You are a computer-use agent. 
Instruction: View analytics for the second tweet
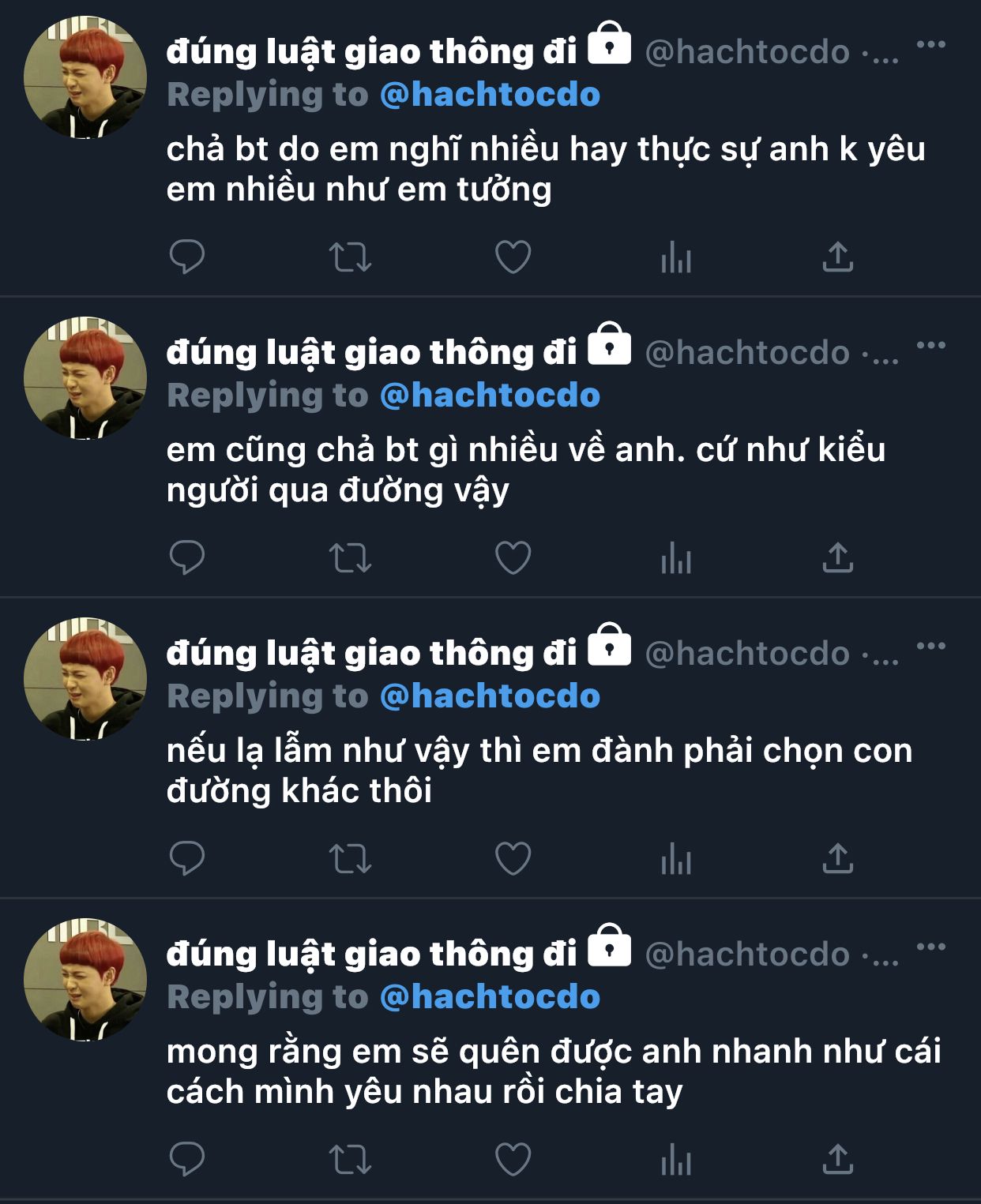pyautogui.click(x=676, y=557)
